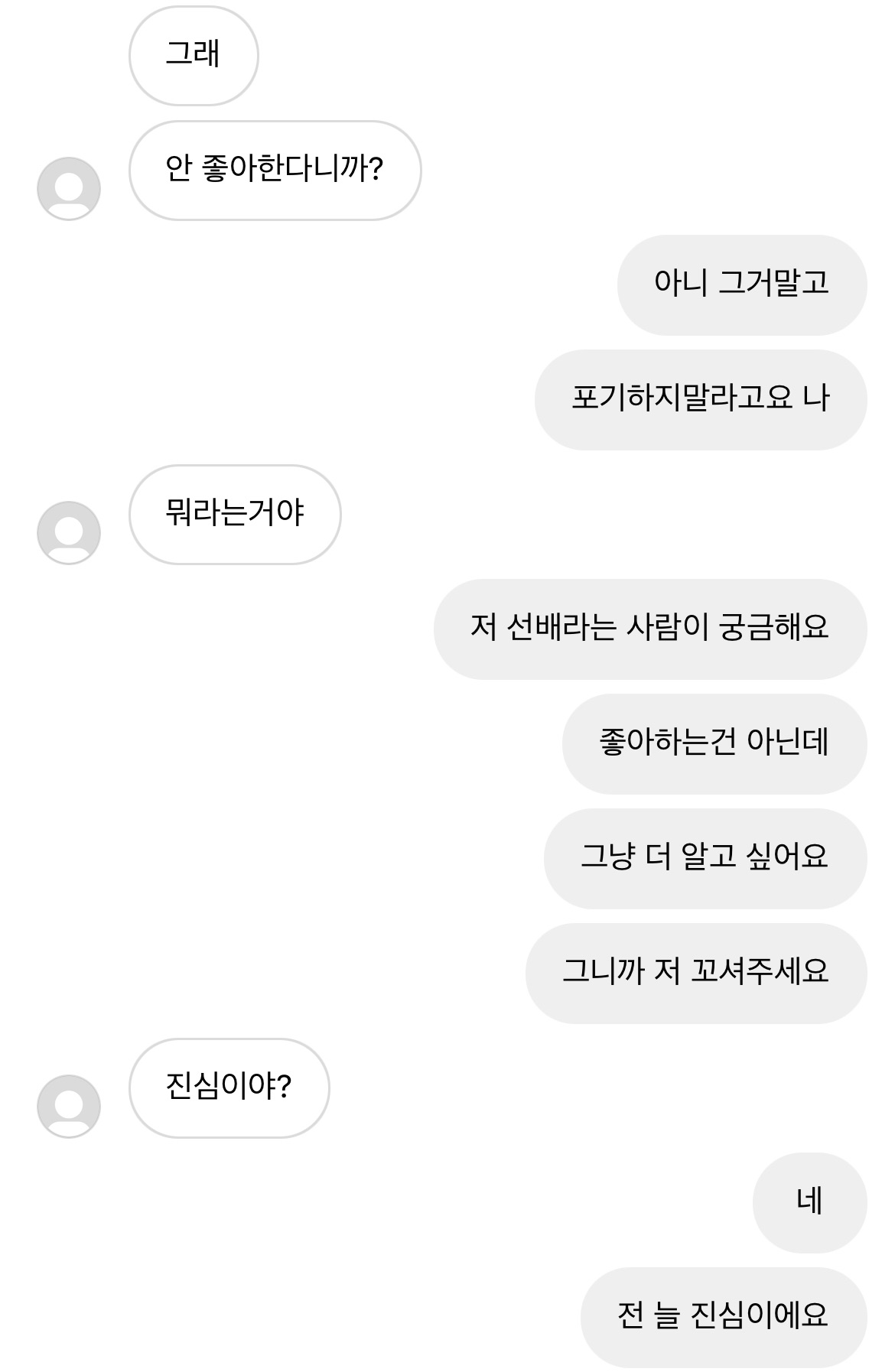Click the first gray sent bubble

click(x=741, y=284)
